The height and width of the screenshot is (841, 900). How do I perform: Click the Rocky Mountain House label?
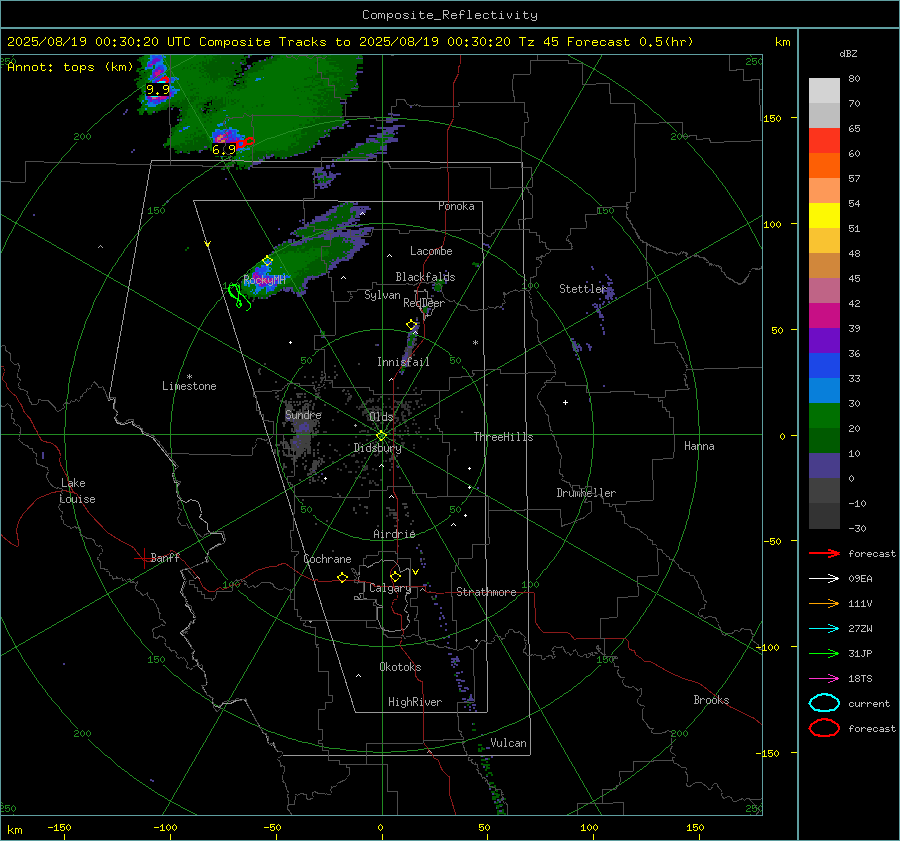click(264, 280)
